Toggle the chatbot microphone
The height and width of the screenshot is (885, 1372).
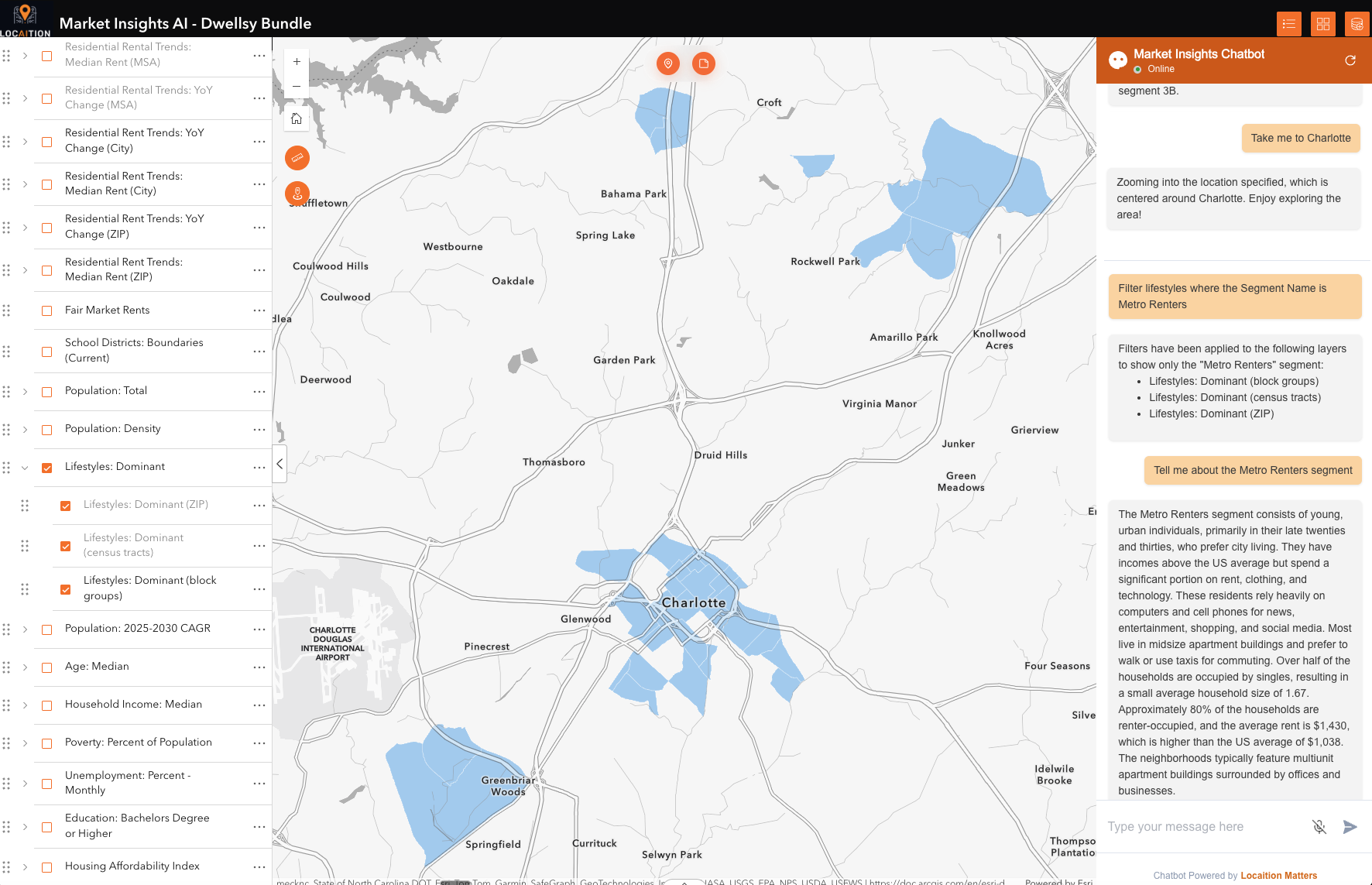[1319, 827]
